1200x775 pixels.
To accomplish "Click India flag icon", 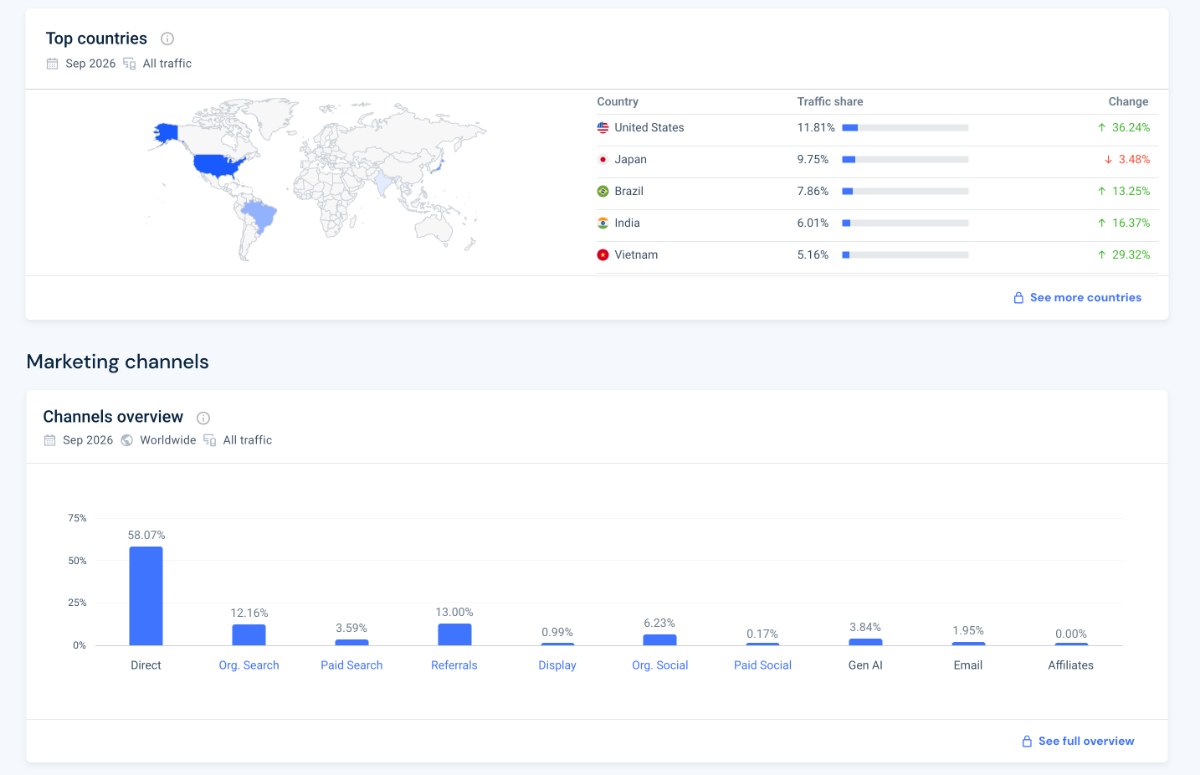I will click(603, 223).
